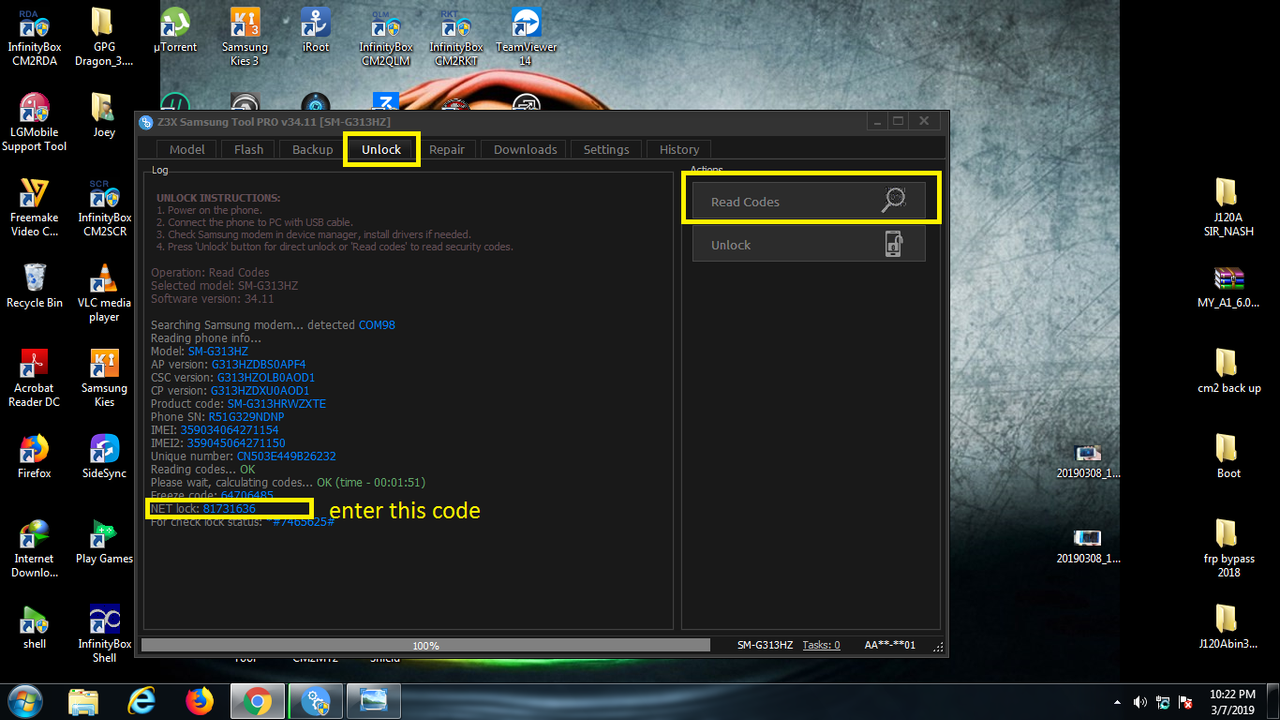Image resolution: width=1280 pixels, height=720 pixels.
Task: Click the NET lock code 81731636
Action: 229,509
